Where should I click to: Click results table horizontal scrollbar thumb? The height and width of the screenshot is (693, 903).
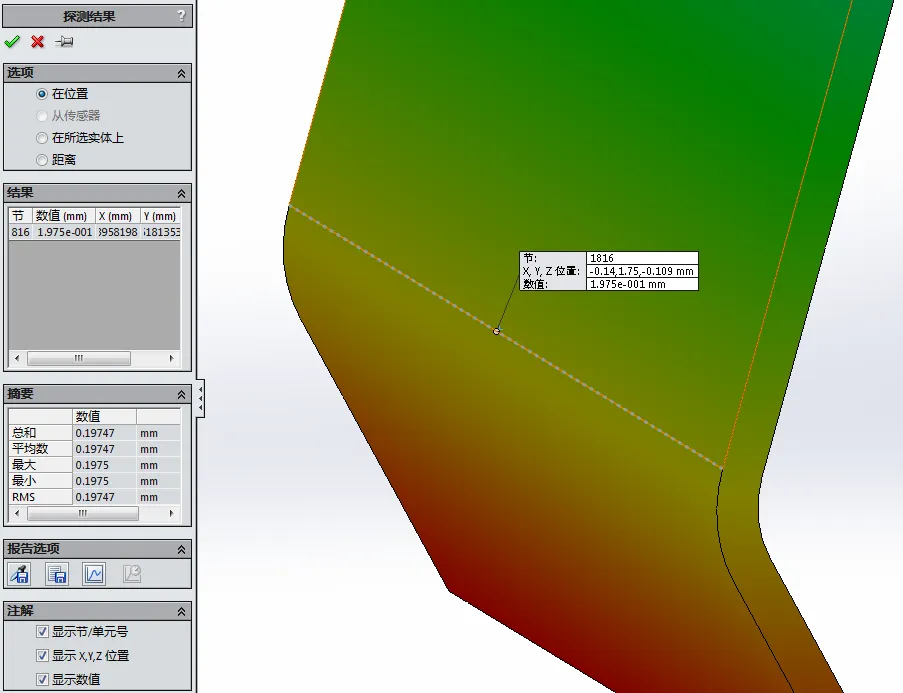79,358
